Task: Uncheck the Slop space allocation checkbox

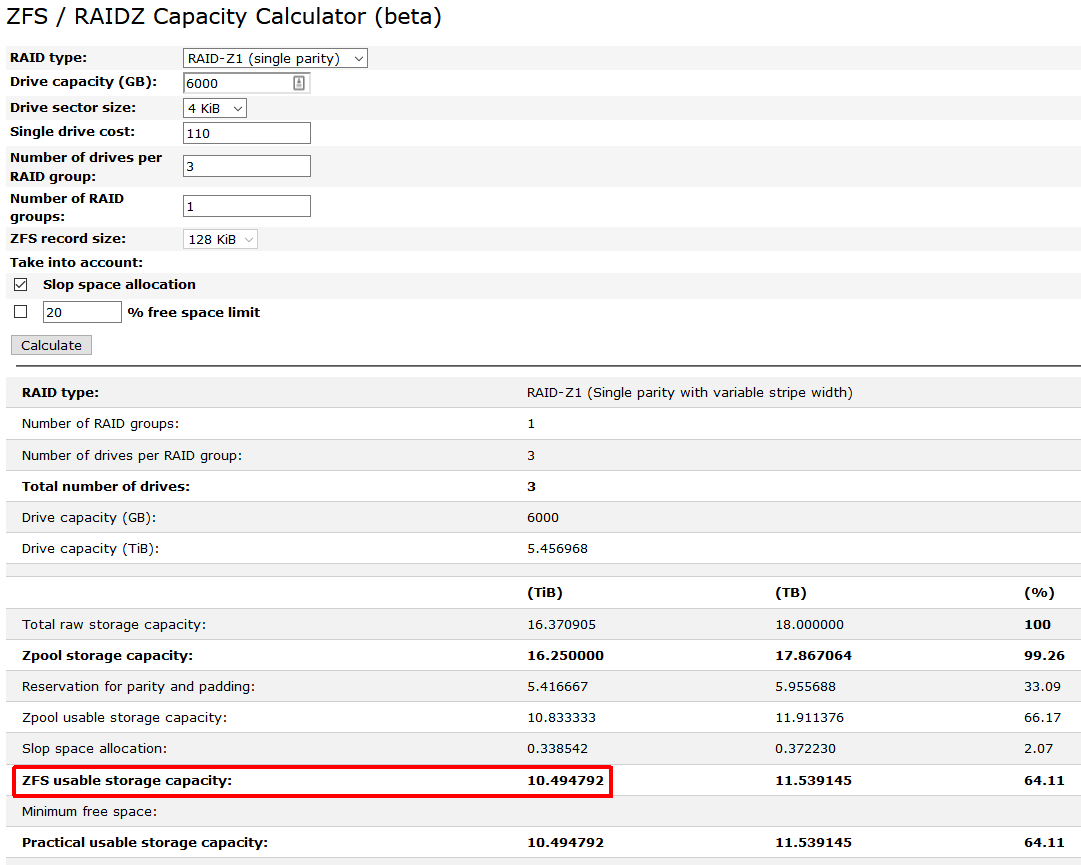Action: (21, 285)
